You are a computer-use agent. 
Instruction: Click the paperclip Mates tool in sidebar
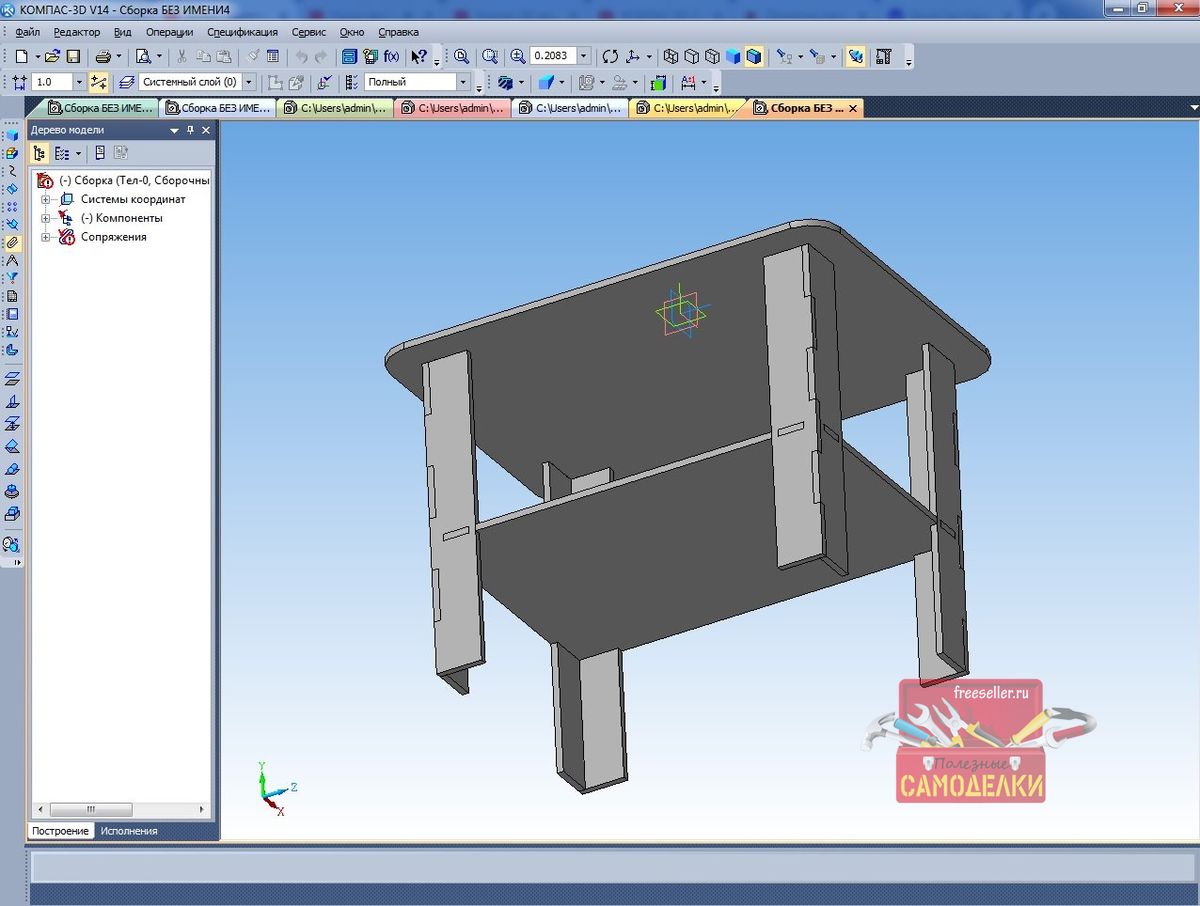[12, 242]
